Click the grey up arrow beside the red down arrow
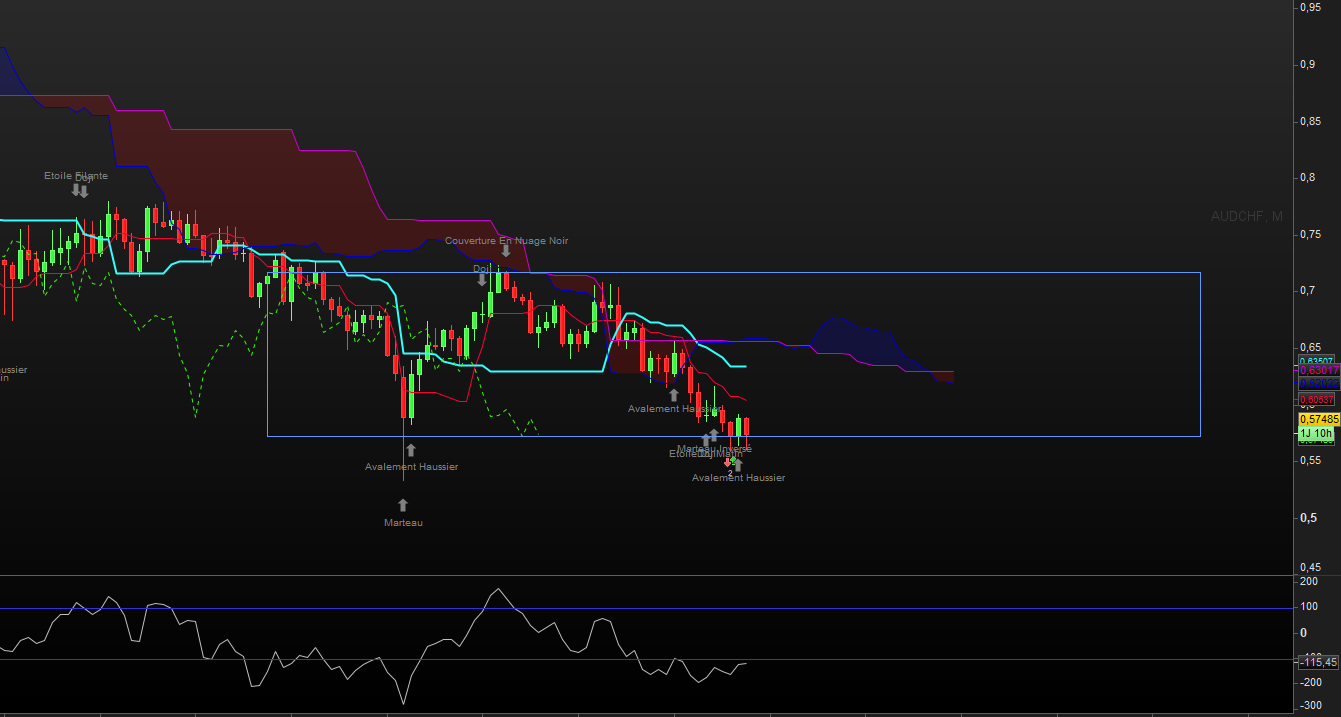This screenshot has width=1341, height=717. pos(738,465)
